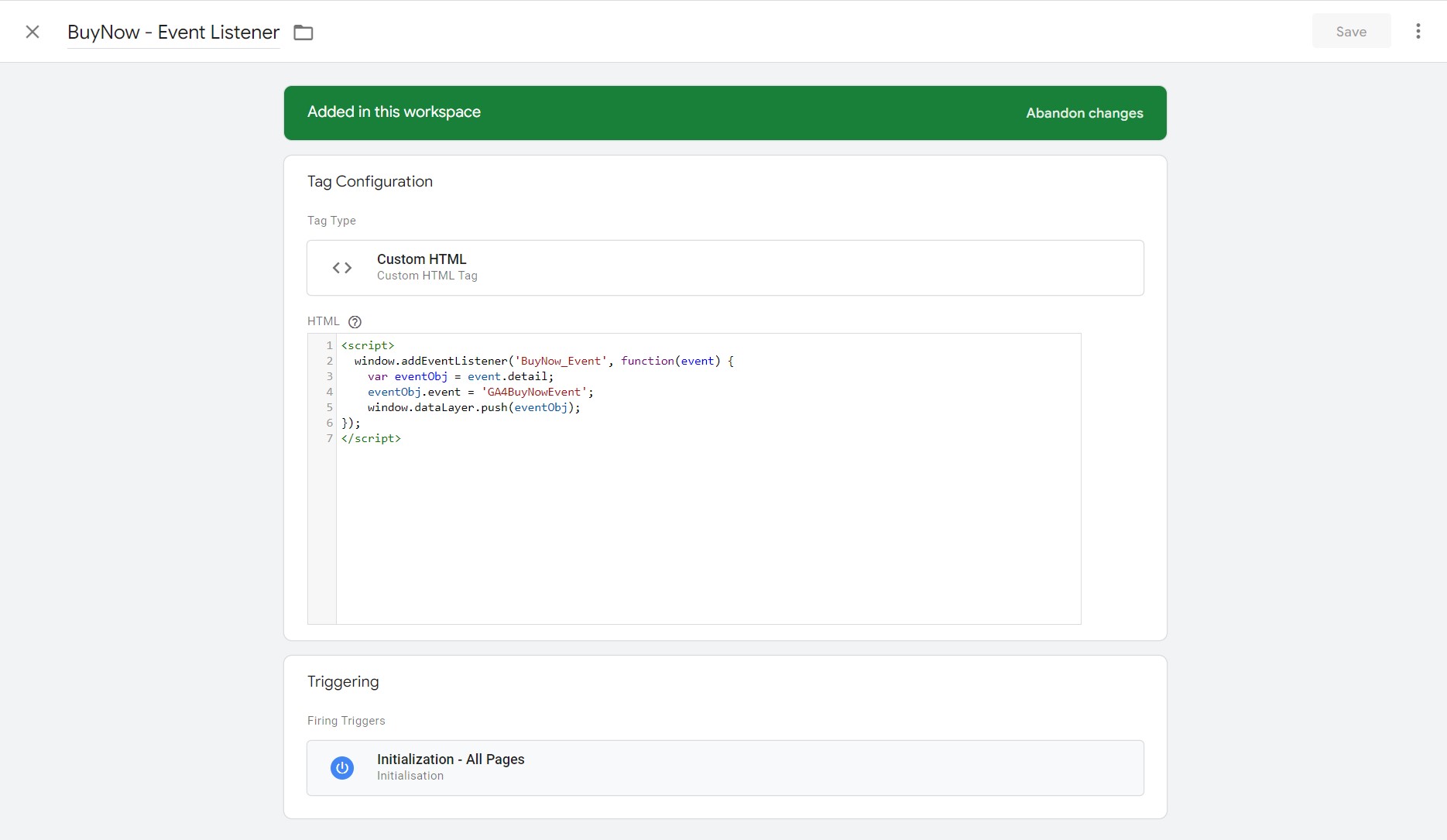Click code line containing 'GA4BuyNowEvent'

480,392
